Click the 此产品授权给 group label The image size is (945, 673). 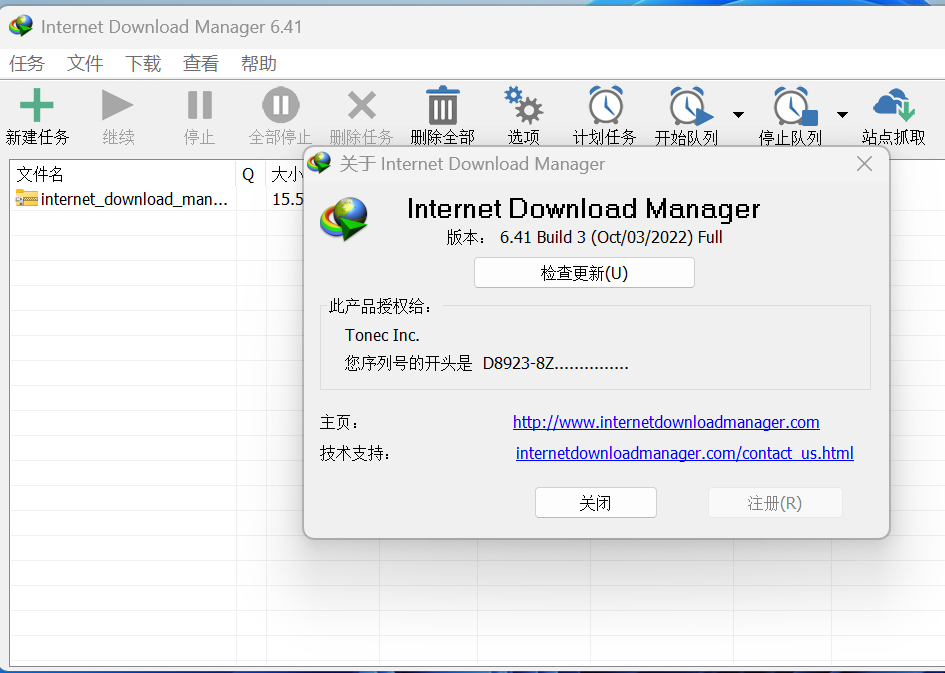[x=380, y=306]
